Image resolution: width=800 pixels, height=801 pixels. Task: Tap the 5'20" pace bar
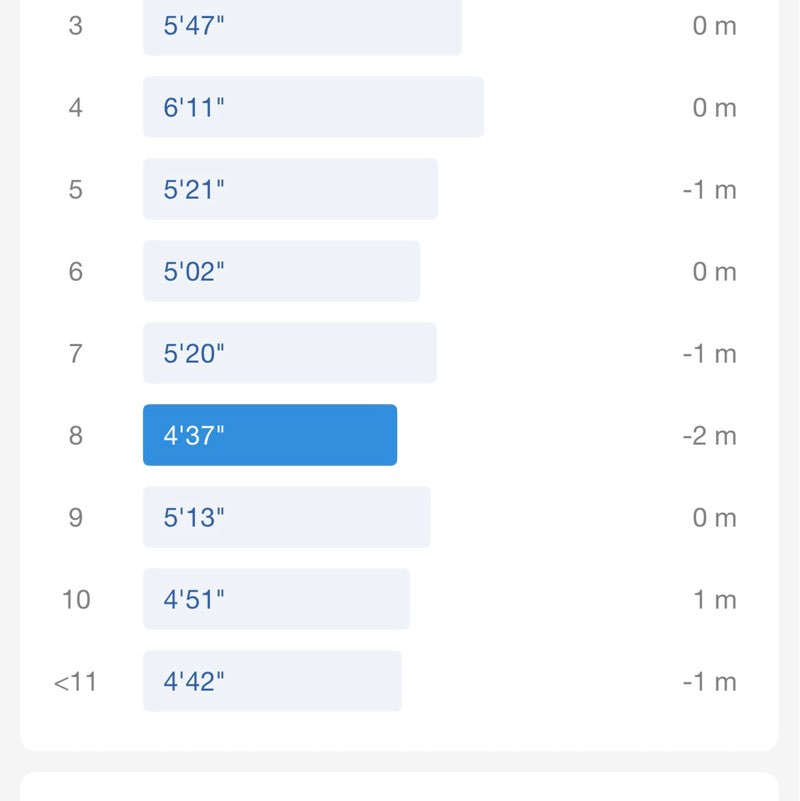click(289, 353)
